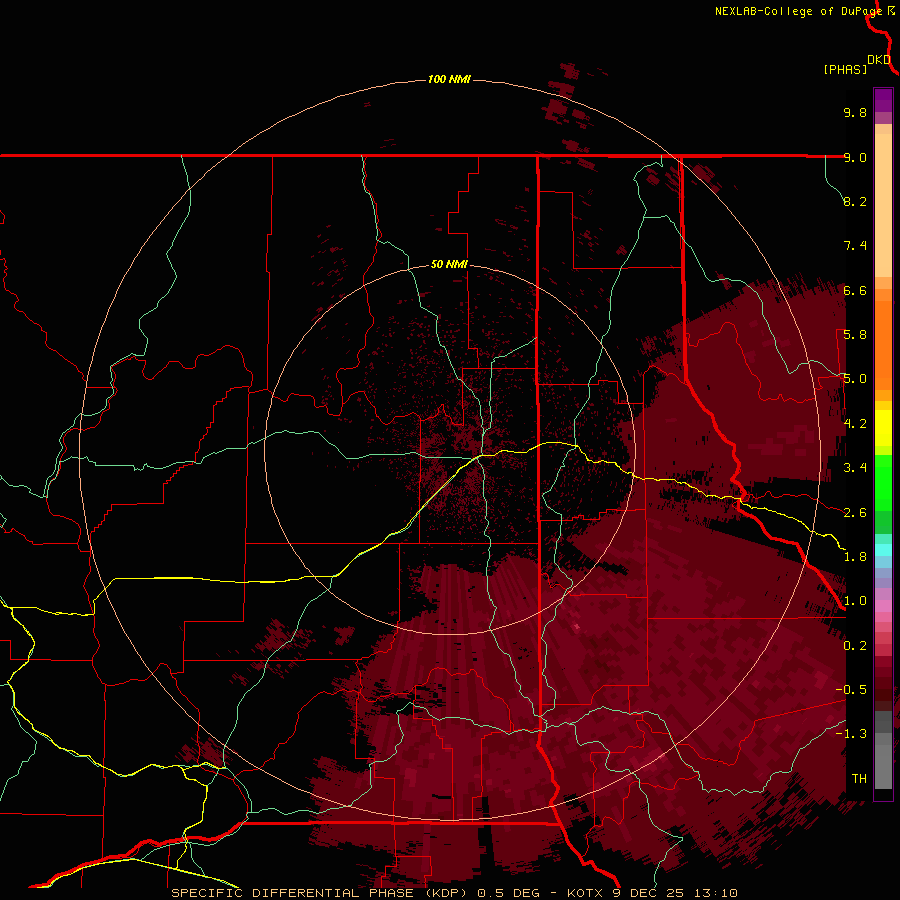Click the 2.6 legend value
This screenshot has width=900, height=900.
pyautogui.click(x=855, y=513)
